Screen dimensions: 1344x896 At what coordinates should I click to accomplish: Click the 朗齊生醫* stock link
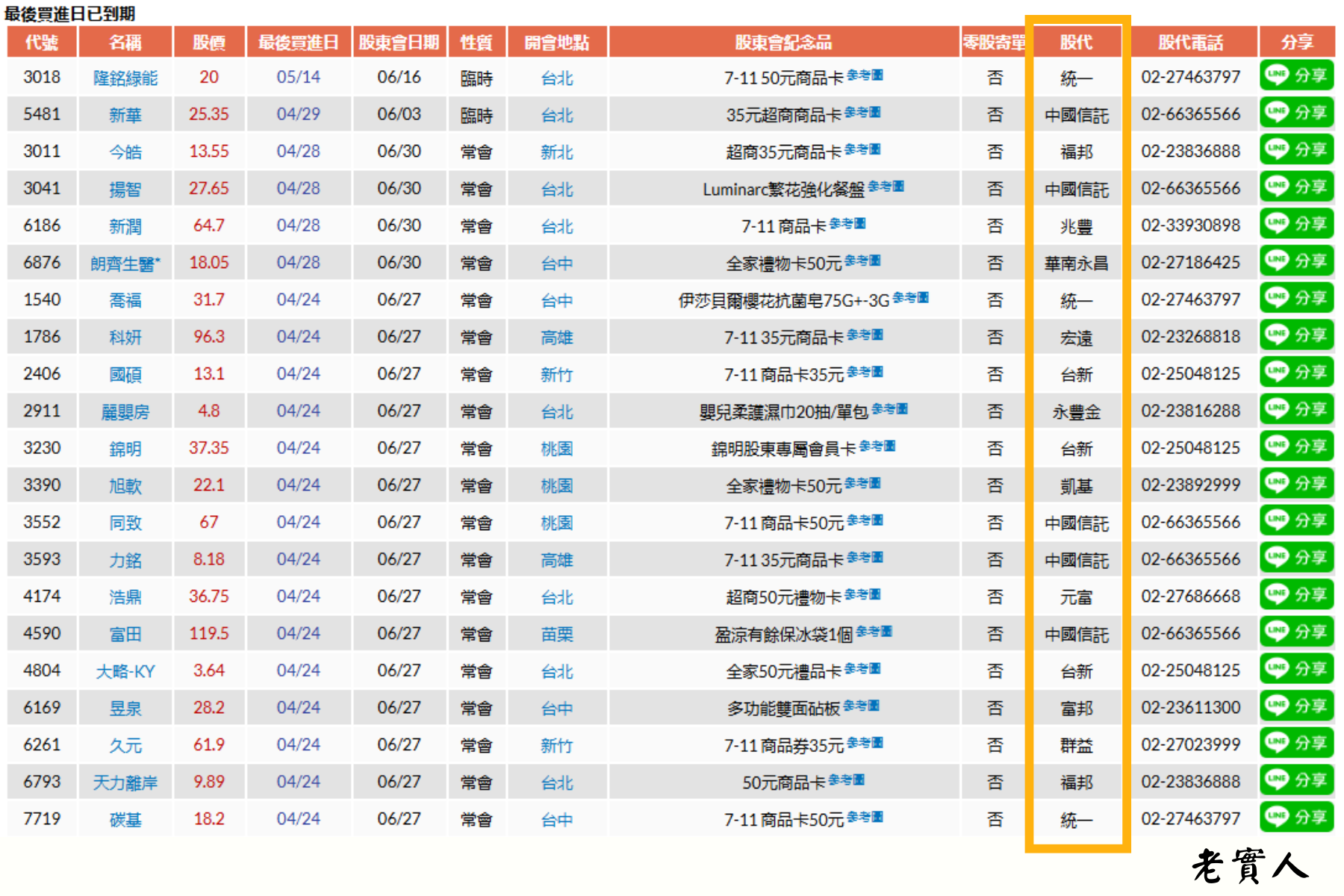125,263
